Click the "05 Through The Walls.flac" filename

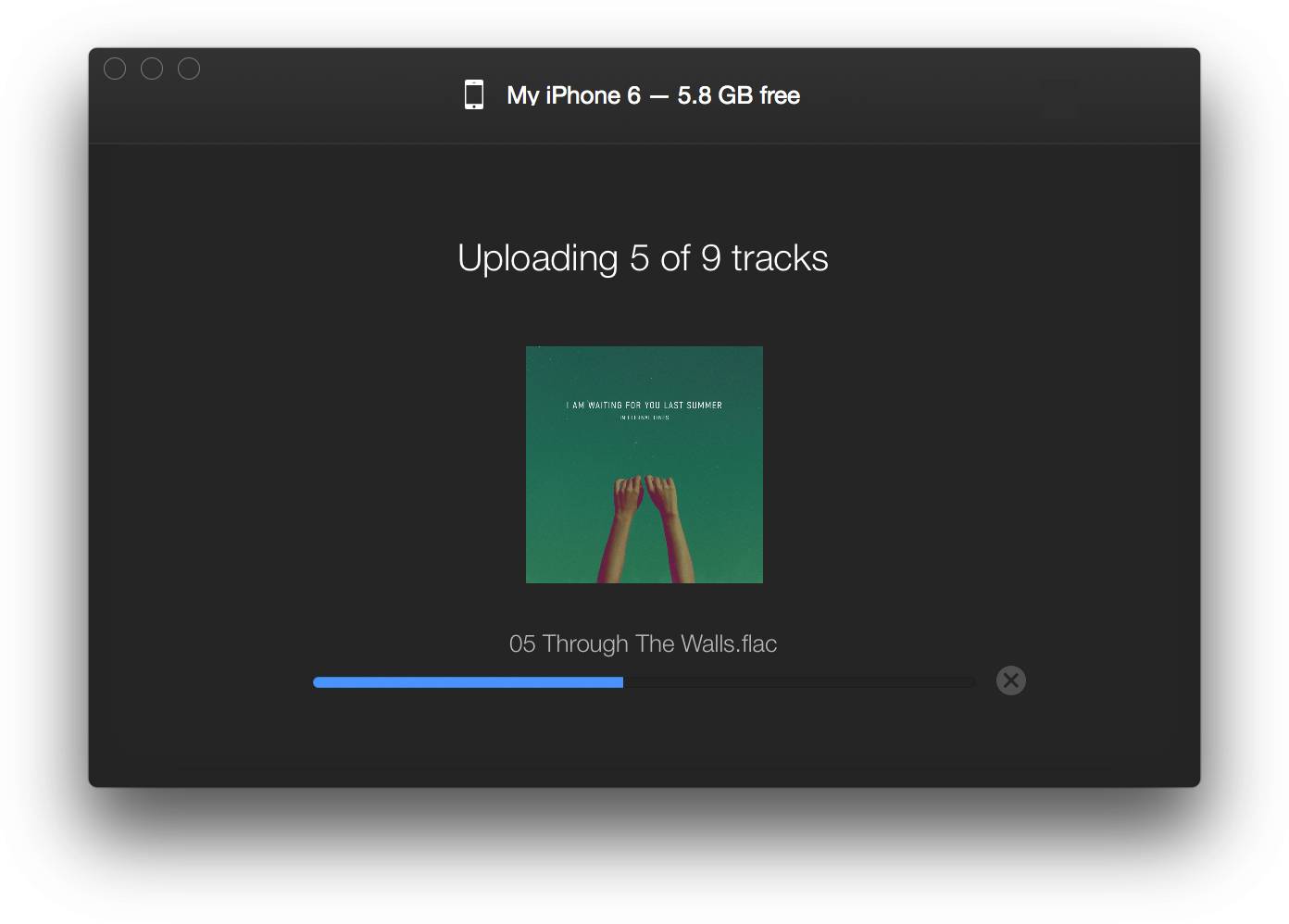pyautogui.click(x=643, y=643)
